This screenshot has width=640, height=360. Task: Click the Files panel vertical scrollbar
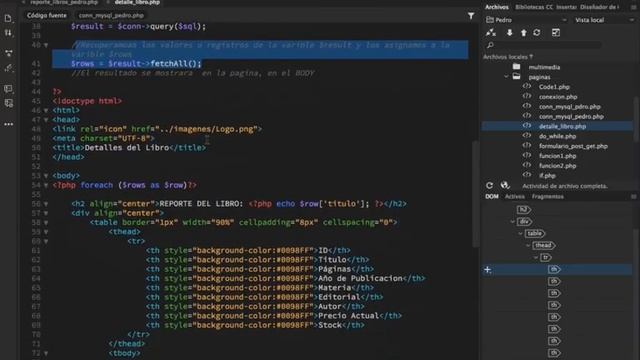tap(636, 119)
